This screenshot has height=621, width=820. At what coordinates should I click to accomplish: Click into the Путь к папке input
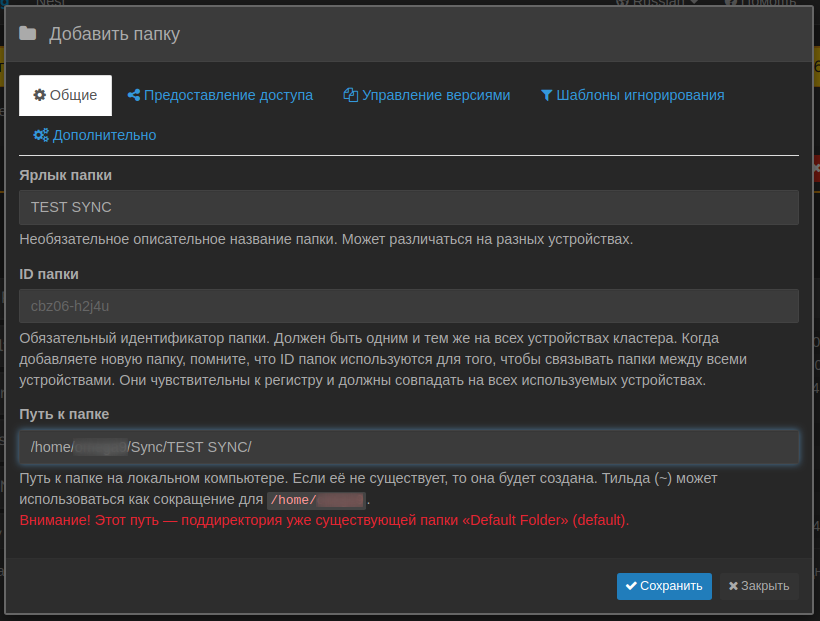408,446
